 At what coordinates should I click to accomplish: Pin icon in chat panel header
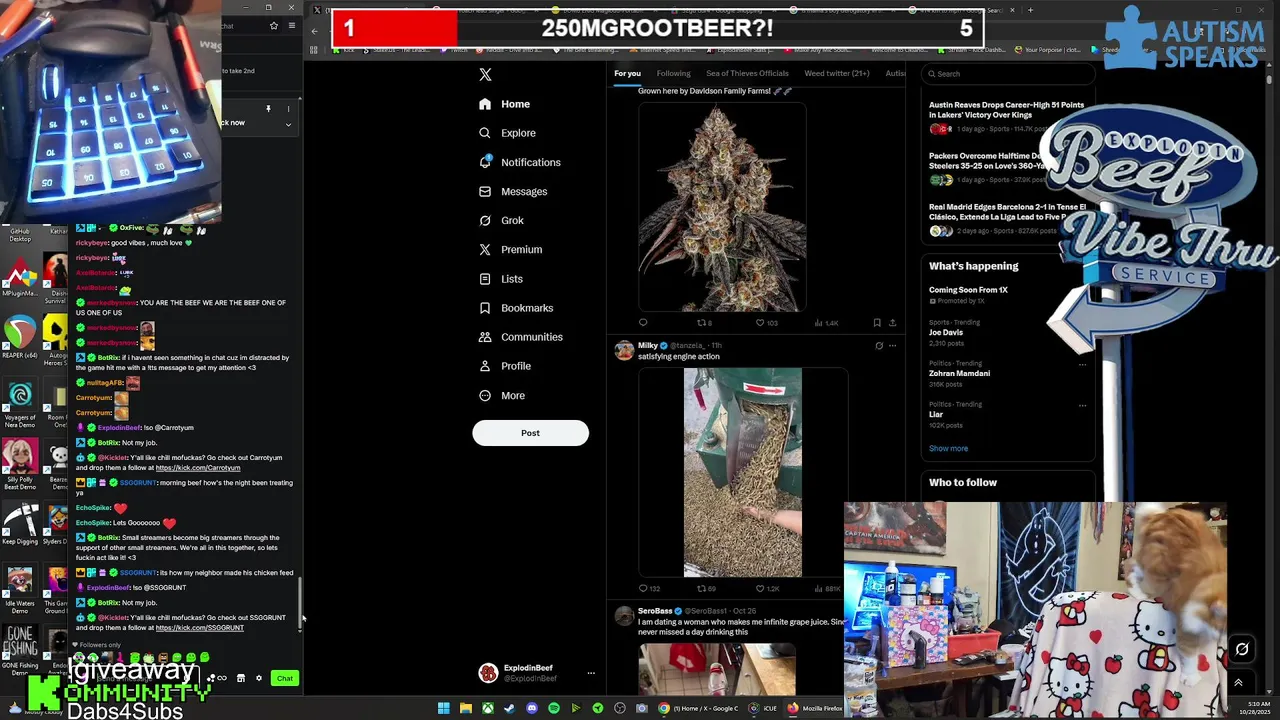pyautogui.click(x=268, y=108)
